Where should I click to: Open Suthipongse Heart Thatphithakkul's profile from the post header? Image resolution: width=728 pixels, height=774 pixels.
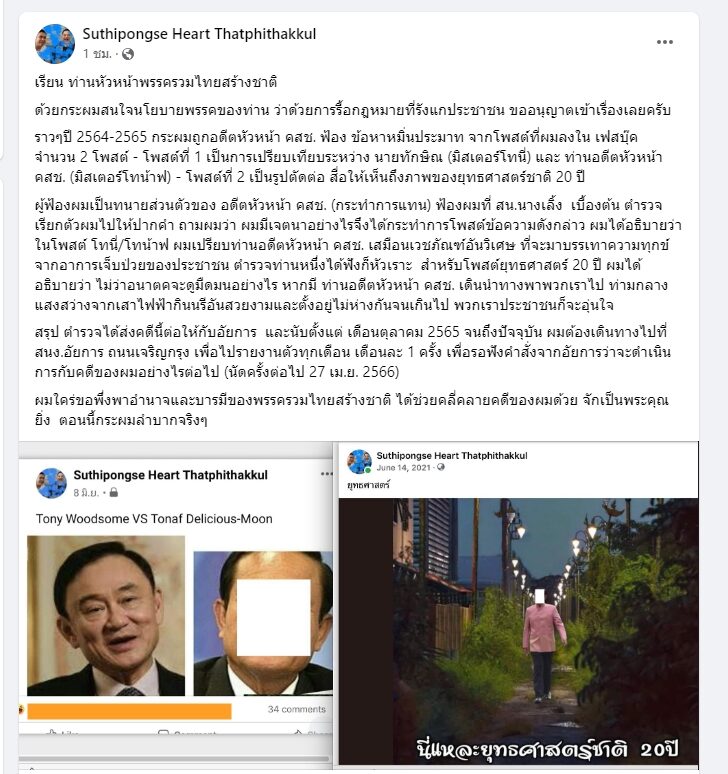click(x=199, y=34)
